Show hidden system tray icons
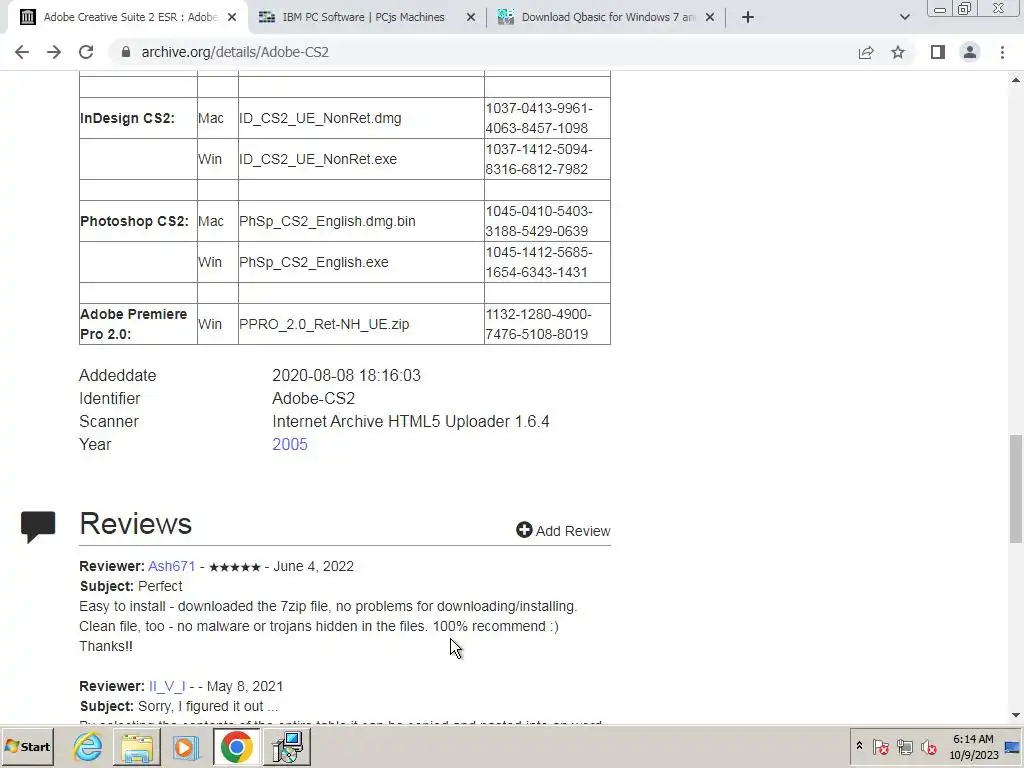This screenshot has height=768, width=1024. point(859,746)
